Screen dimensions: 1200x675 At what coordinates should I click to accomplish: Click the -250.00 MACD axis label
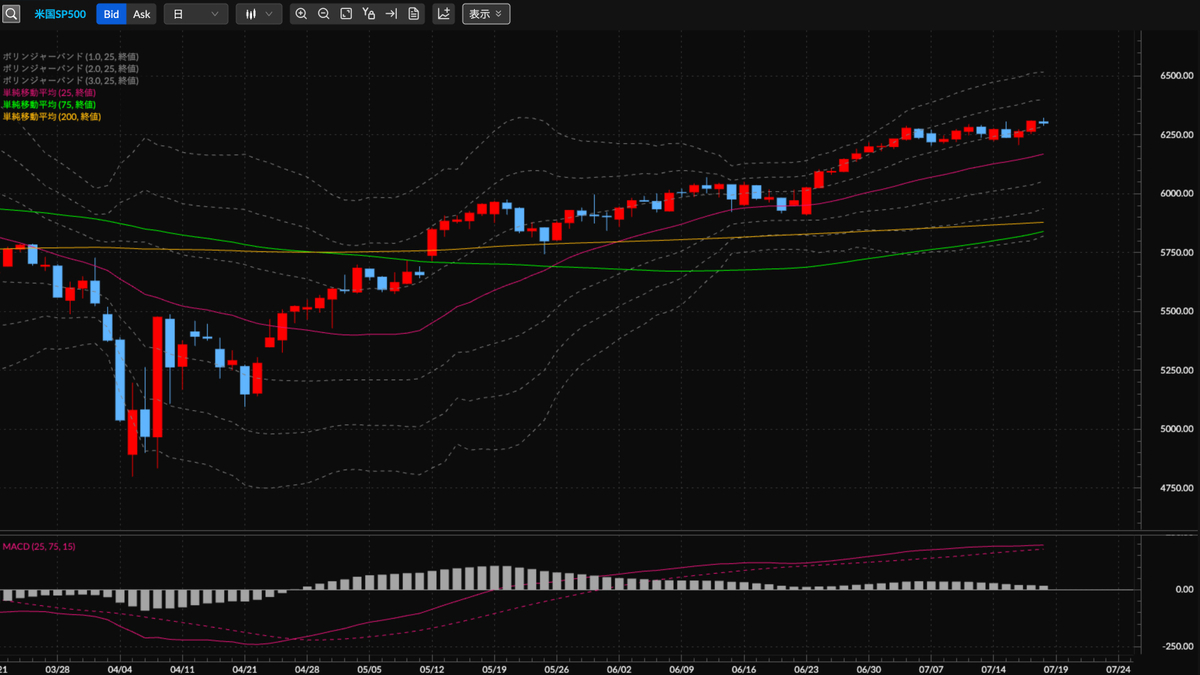pos(1176,646)
